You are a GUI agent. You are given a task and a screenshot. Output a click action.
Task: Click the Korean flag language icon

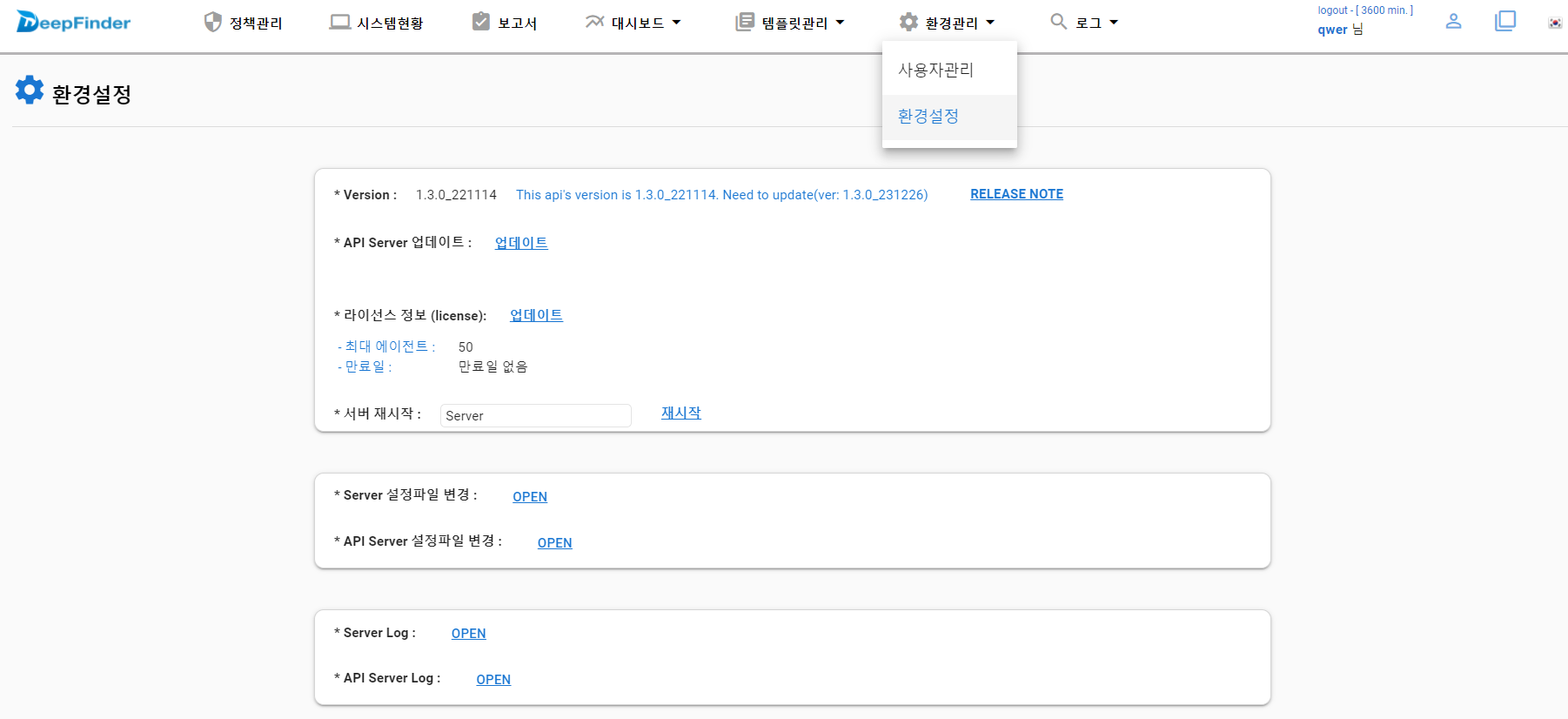[x=1555, y=23]
